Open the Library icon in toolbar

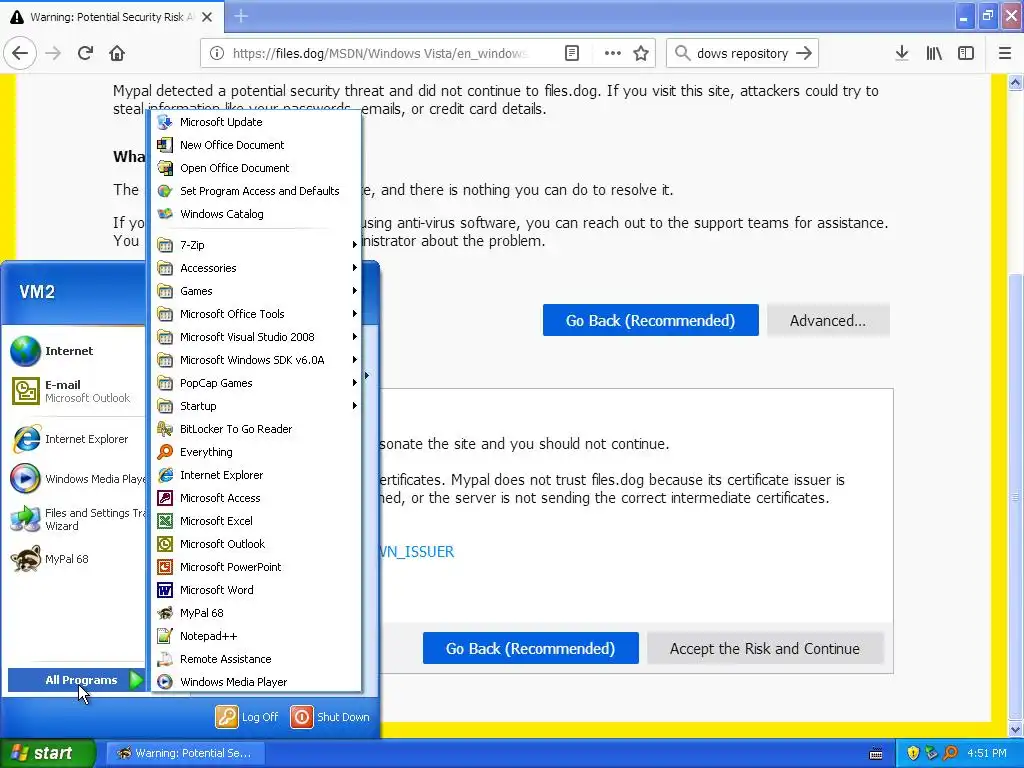(x=934, y=53)
